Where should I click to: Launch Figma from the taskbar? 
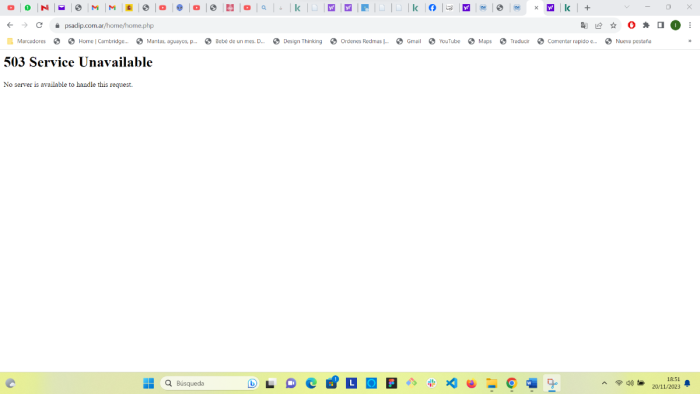[392, 383]
